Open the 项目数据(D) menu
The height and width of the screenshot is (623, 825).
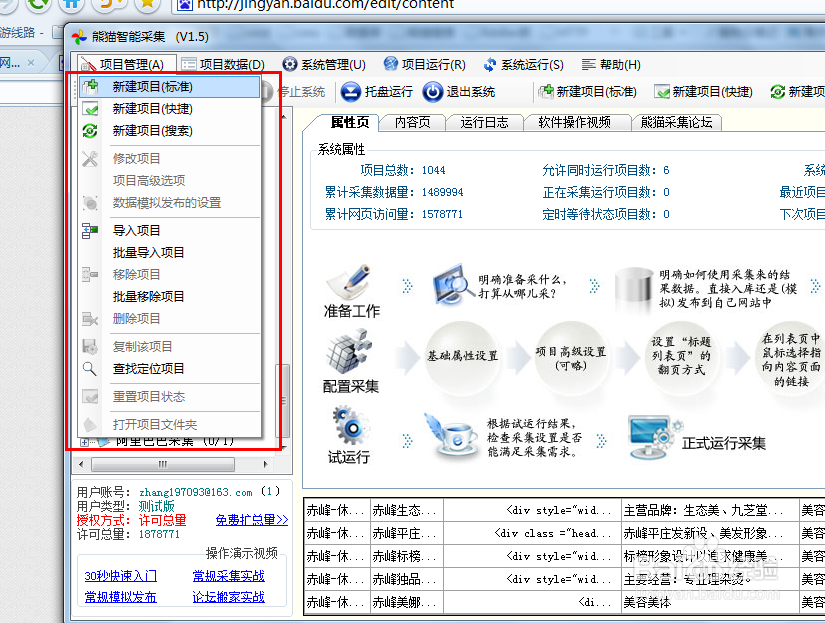point(223,64)
